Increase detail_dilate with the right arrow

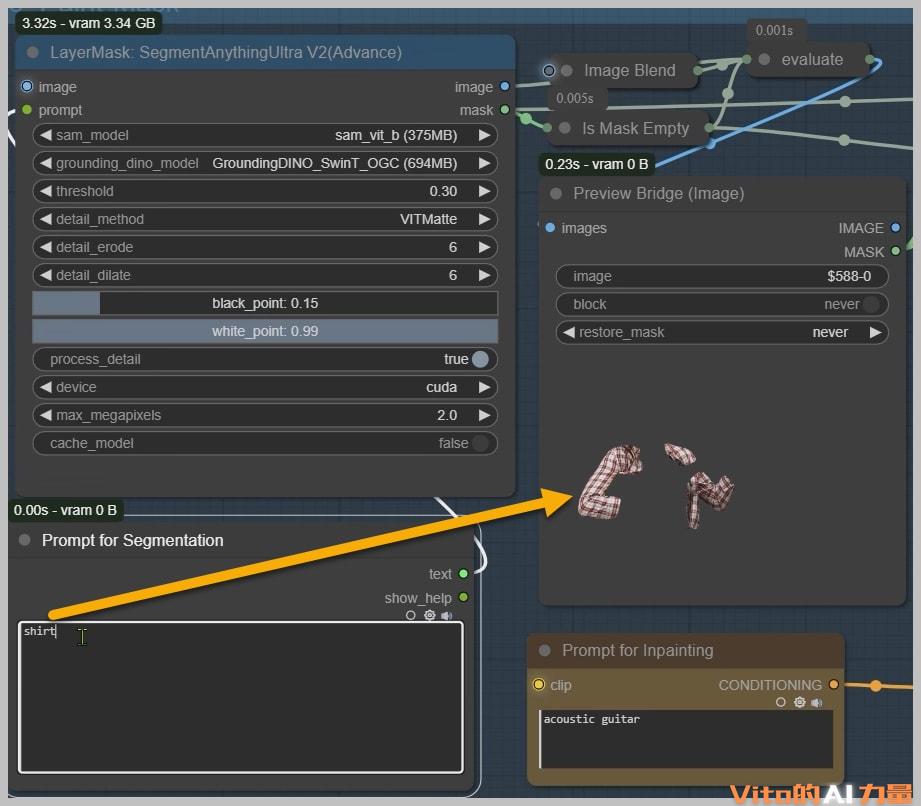pos(485,275)
